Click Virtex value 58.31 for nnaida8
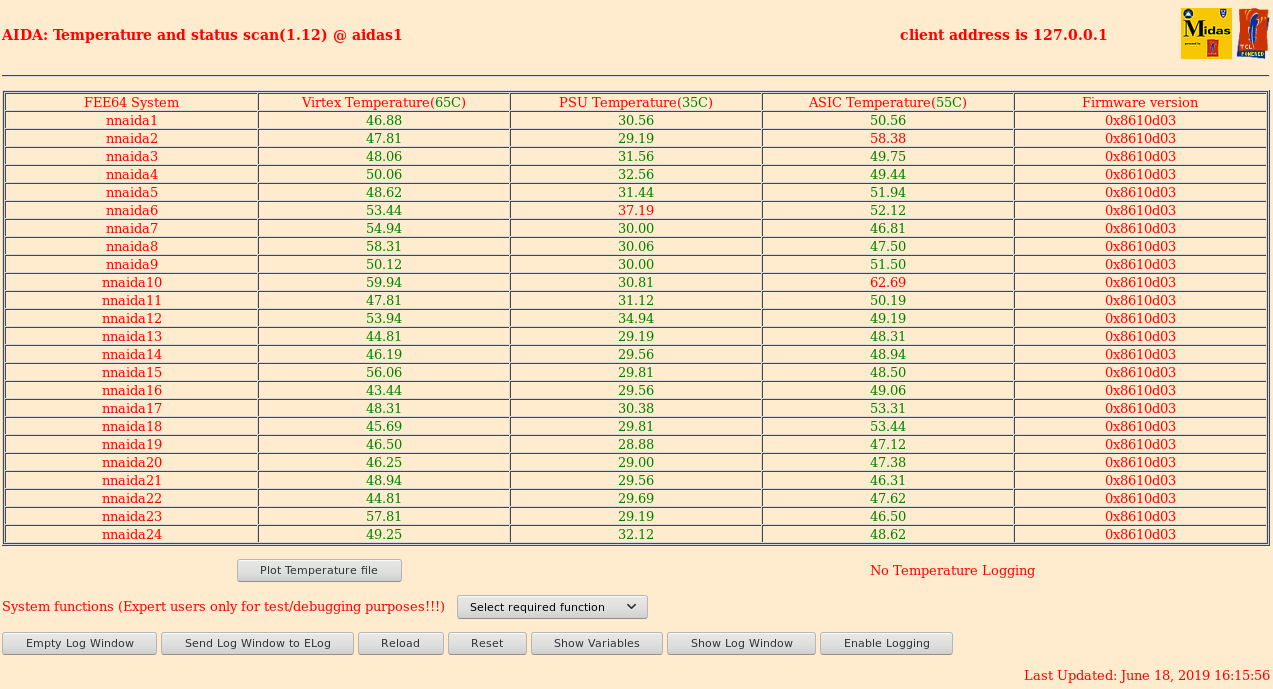 (x=384, y=246)
